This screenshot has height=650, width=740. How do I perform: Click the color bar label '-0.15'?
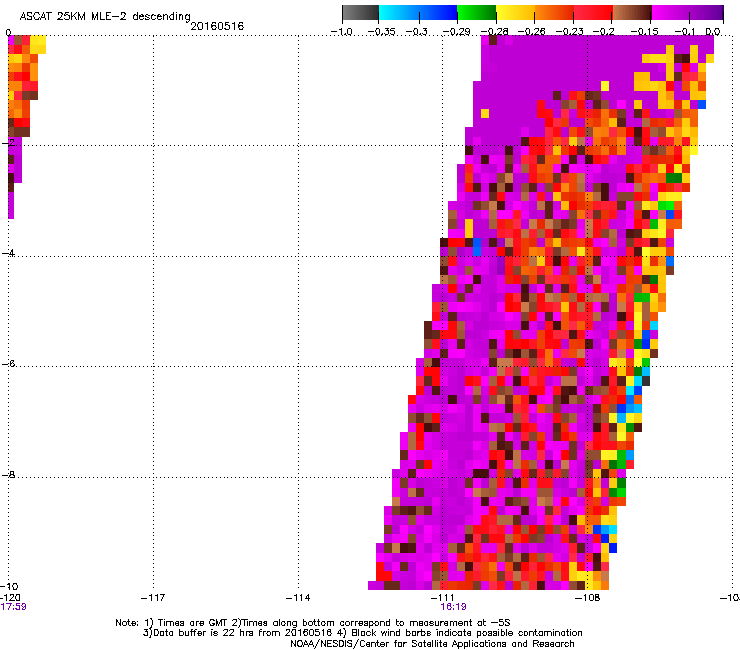click(x=645, y=32)
